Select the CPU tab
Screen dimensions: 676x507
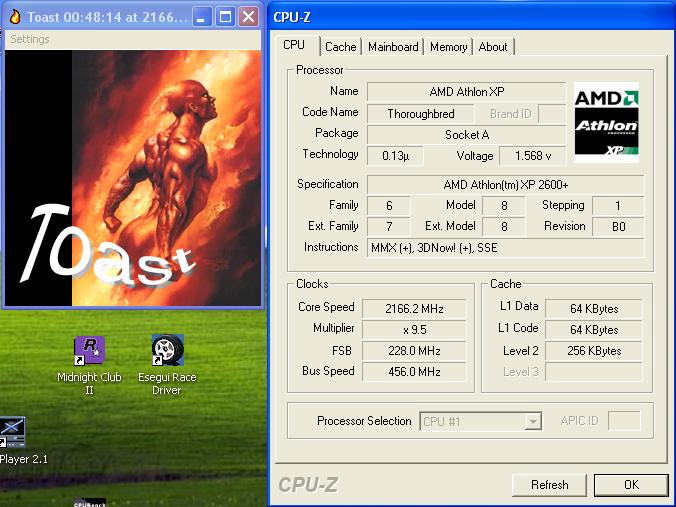pos(294,45)
